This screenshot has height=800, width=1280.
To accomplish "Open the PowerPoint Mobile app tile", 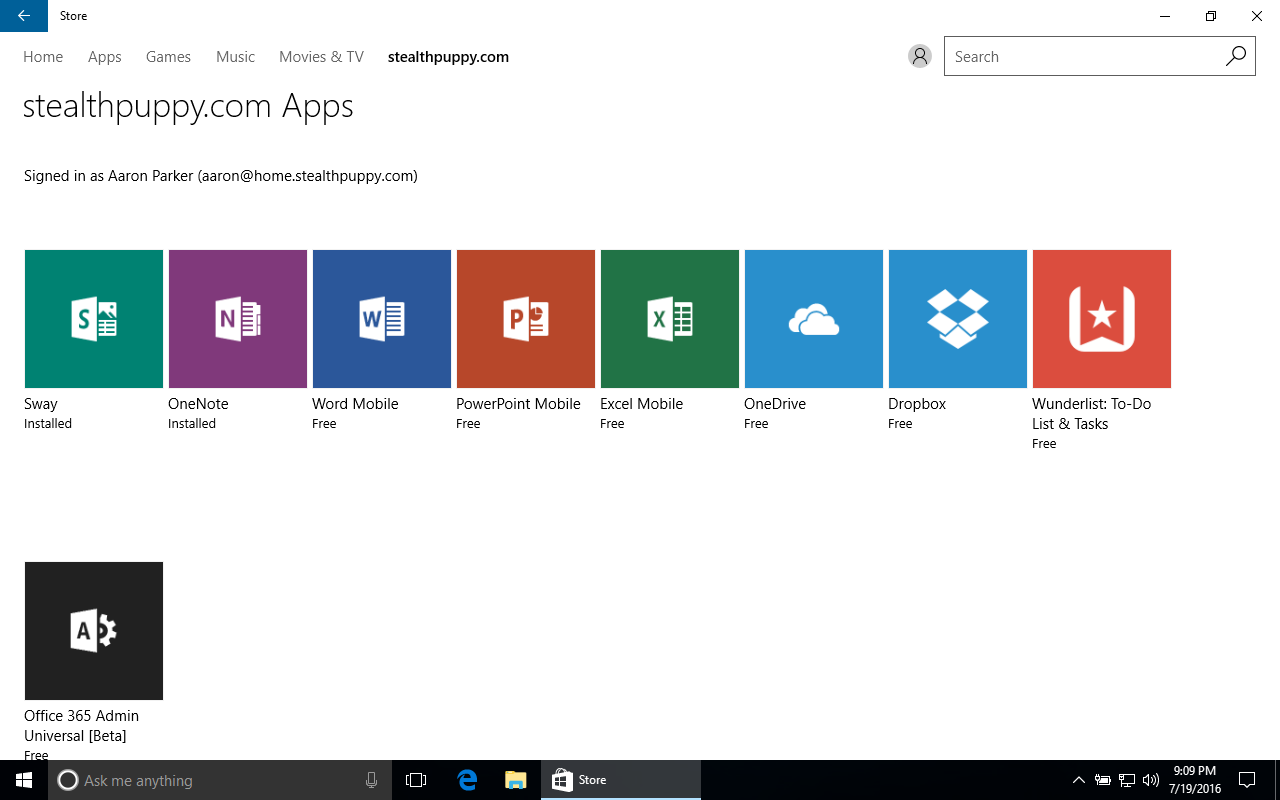I will click(526, 319).
